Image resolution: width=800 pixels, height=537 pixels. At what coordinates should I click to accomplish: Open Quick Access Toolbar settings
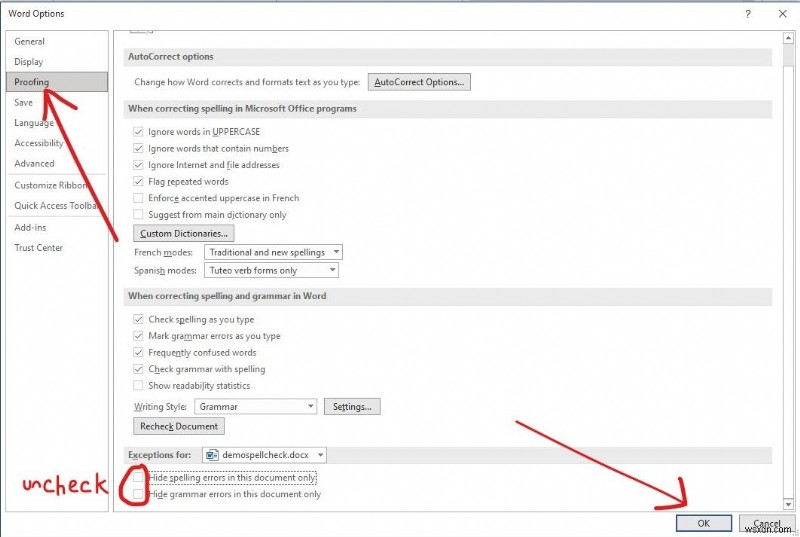(x=56, y=206)
